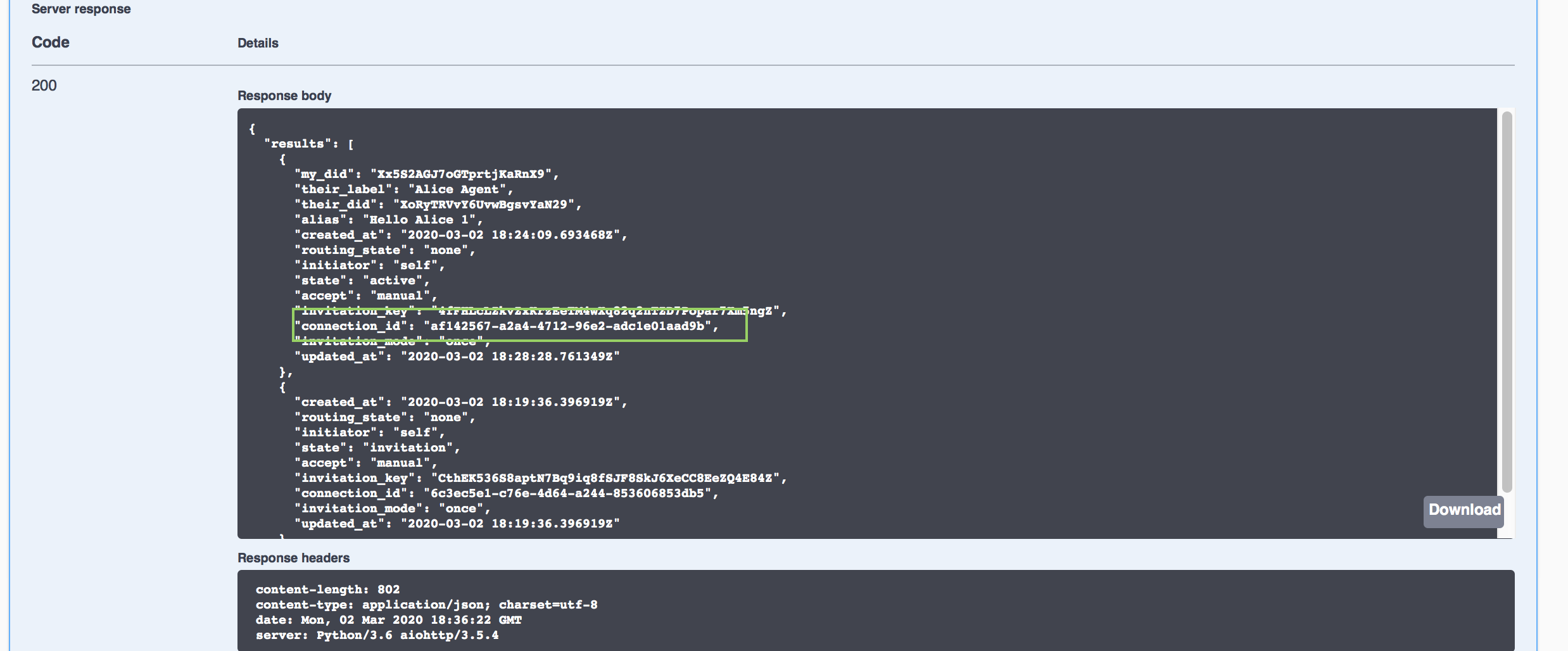Click the content-length: 802 header line
This screenshot has height=651, width=1568.
point(327,590)
